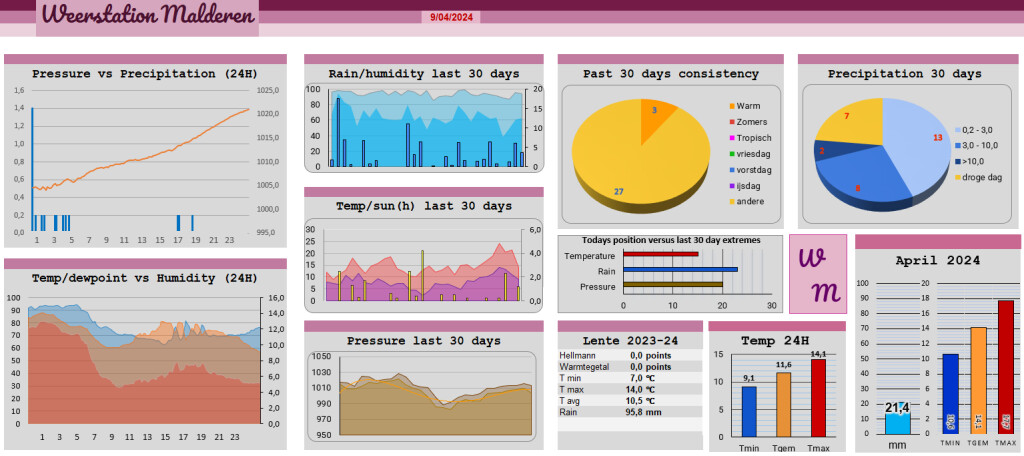Click the WM logo icon
The height and width of the screenshot is (456, 1024).
click(x=818, y=274)
